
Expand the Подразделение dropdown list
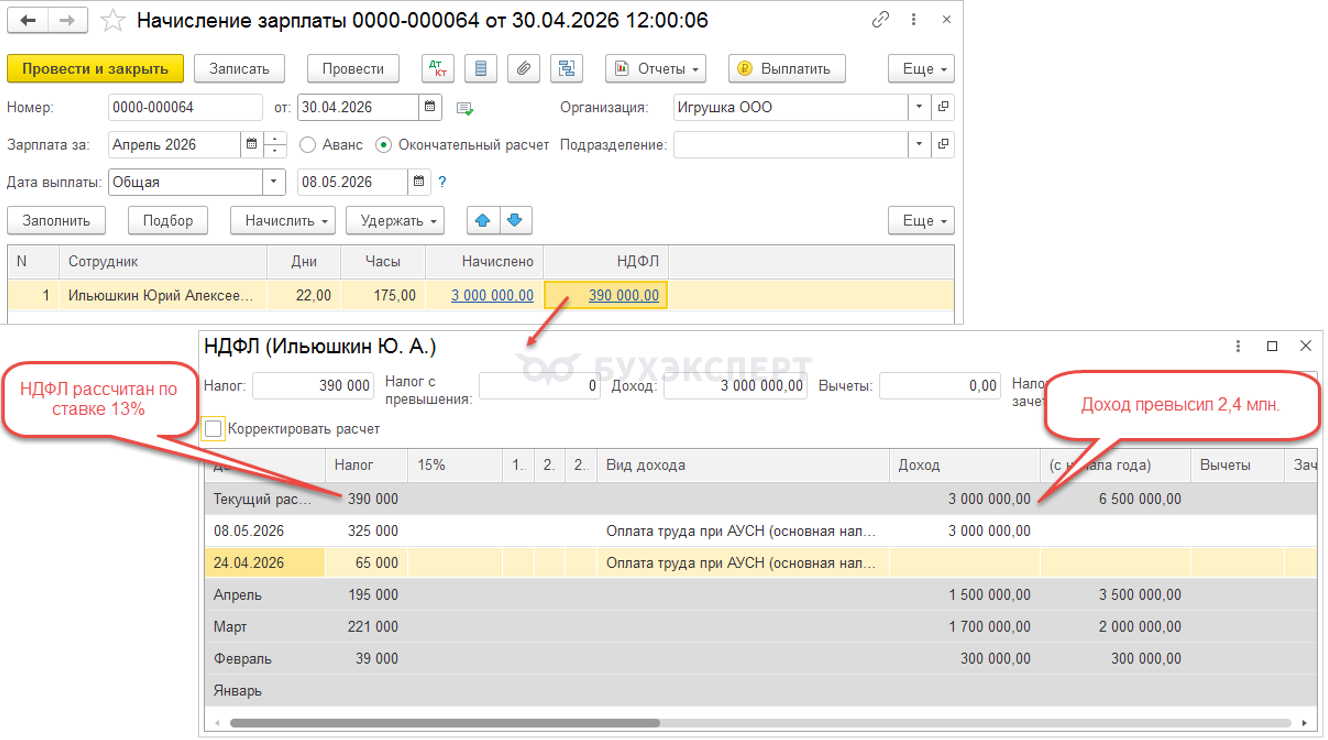tap(920, 145)
